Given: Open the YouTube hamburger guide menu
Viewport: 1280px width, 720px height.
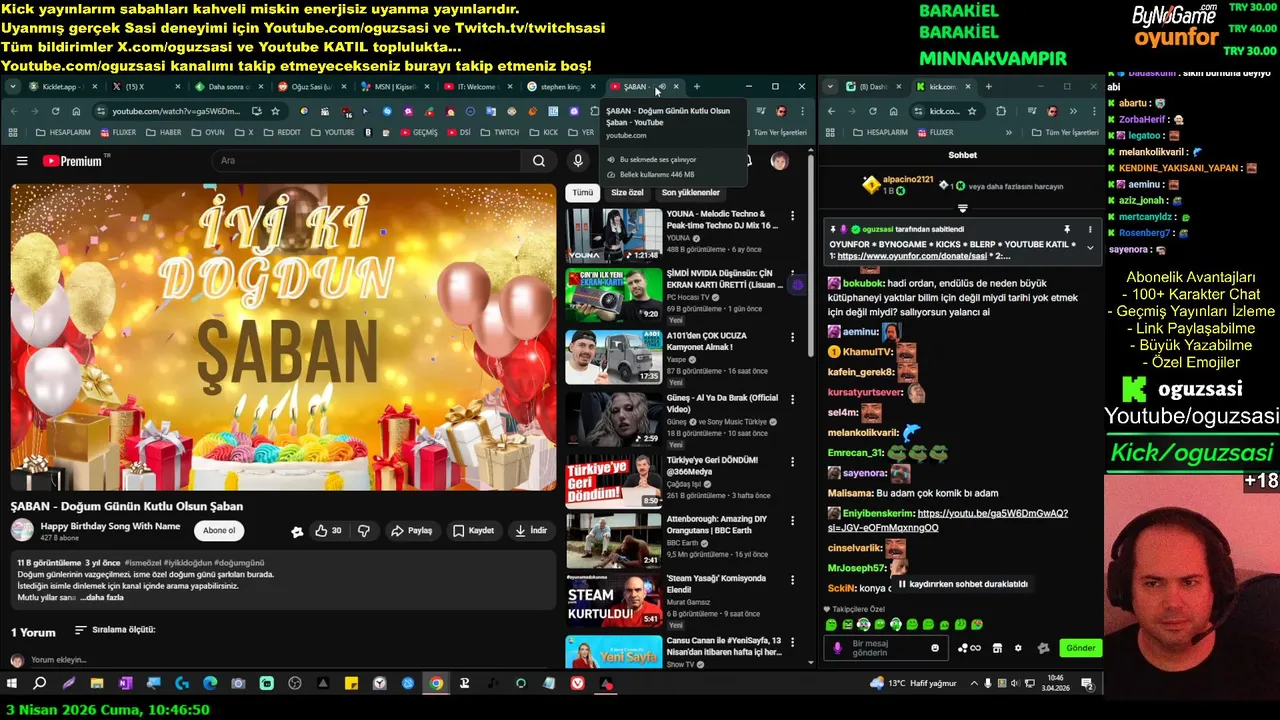Looking at the screenshot, I should [x=22, y=161].
